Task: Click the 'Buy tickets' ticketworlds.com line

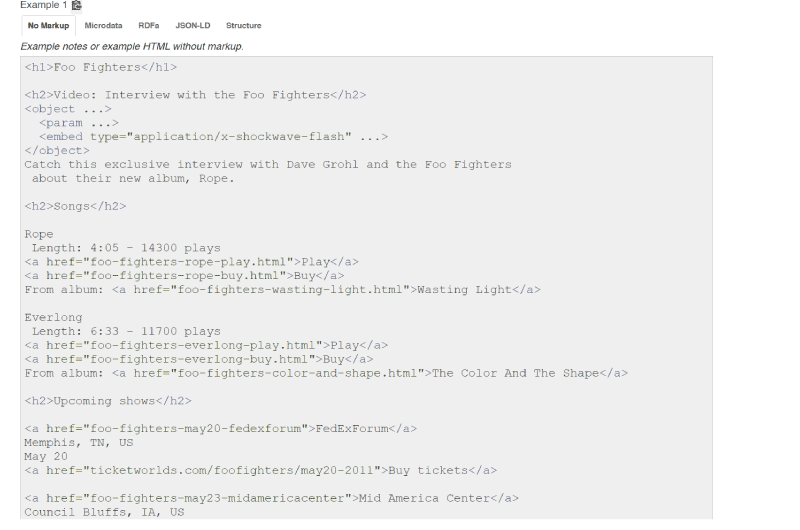Action: (260, 471)
